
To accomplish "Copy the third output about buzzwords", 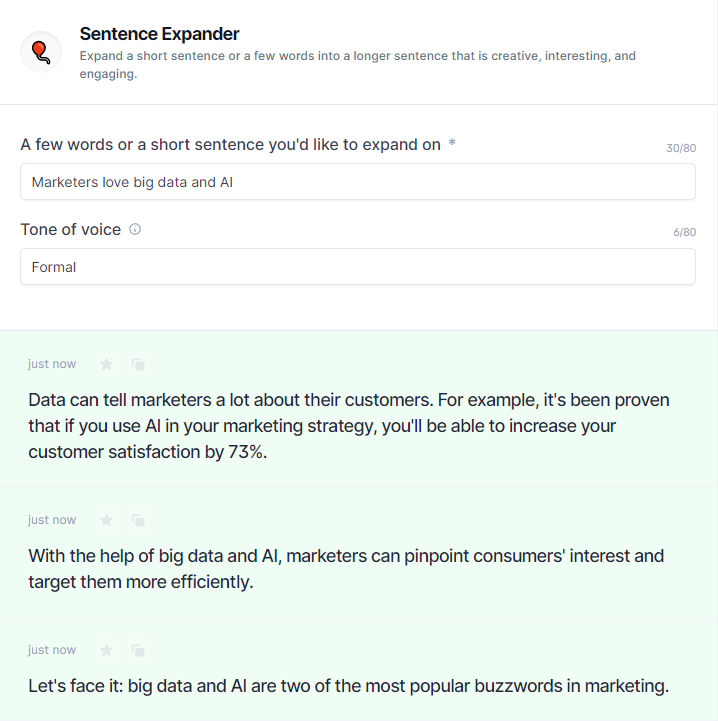I will (x=138, y=650).
